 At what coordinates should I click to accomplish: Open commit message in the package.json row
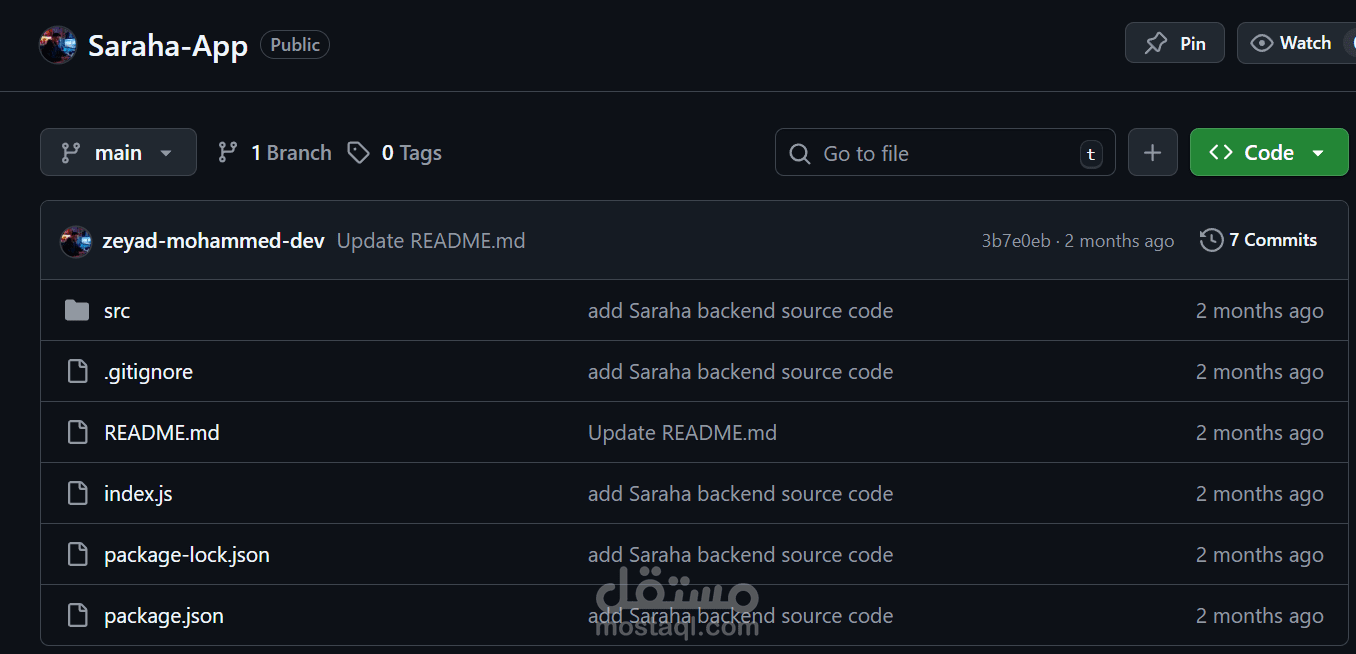pos(741,616)
